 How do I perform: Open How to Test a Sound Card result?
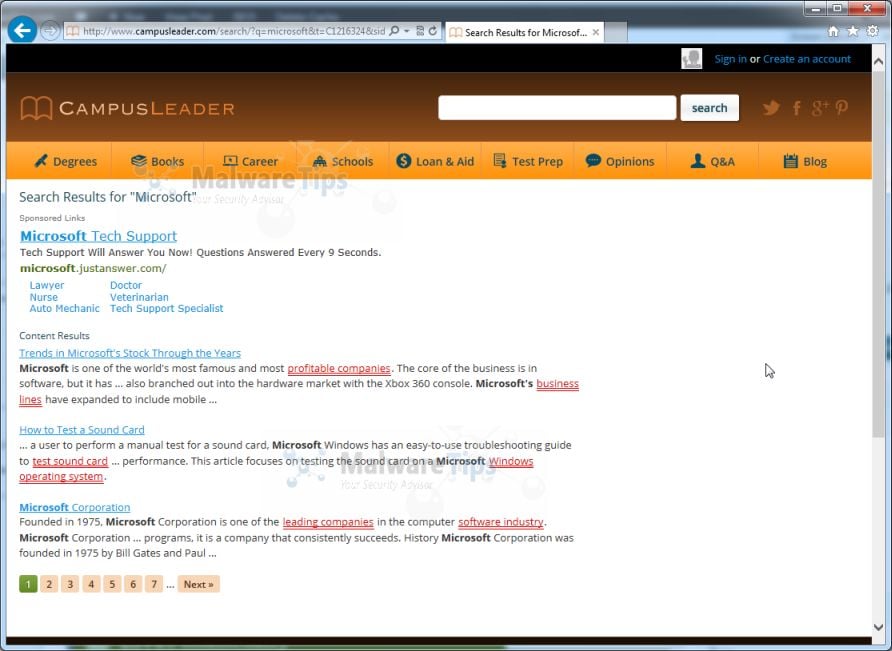coord(82,430)
